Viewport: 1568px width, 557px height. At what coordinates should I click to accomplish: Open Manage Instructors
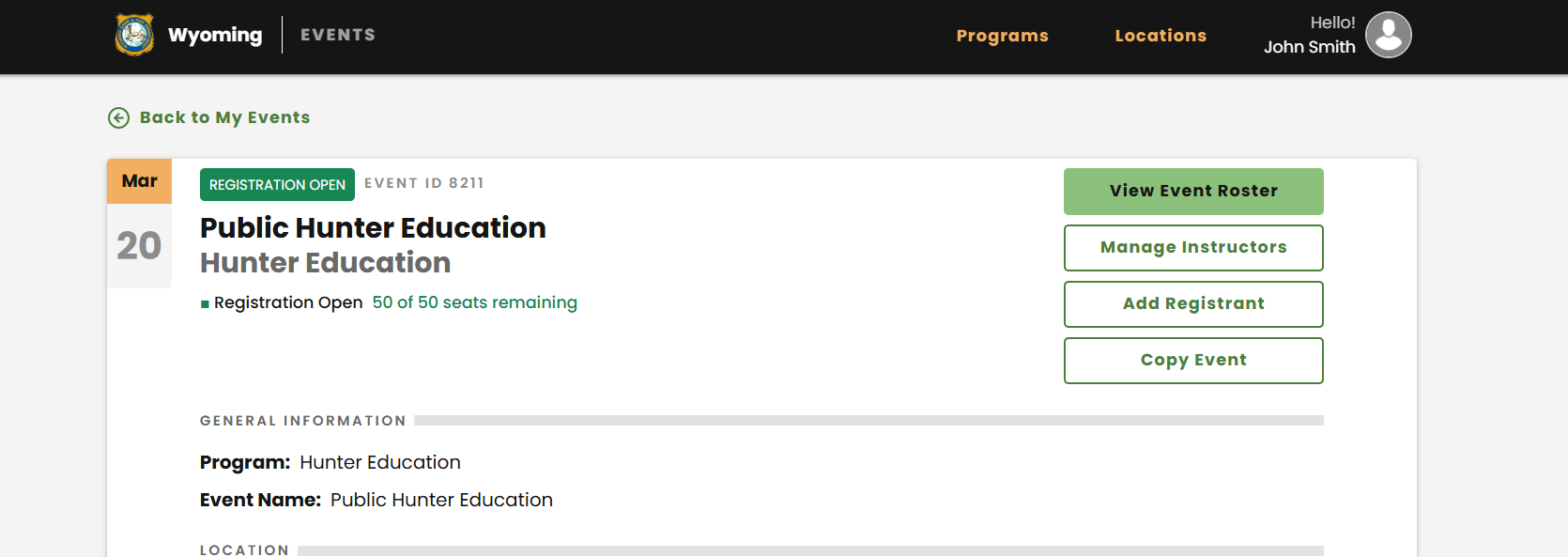pos(1193,248)
